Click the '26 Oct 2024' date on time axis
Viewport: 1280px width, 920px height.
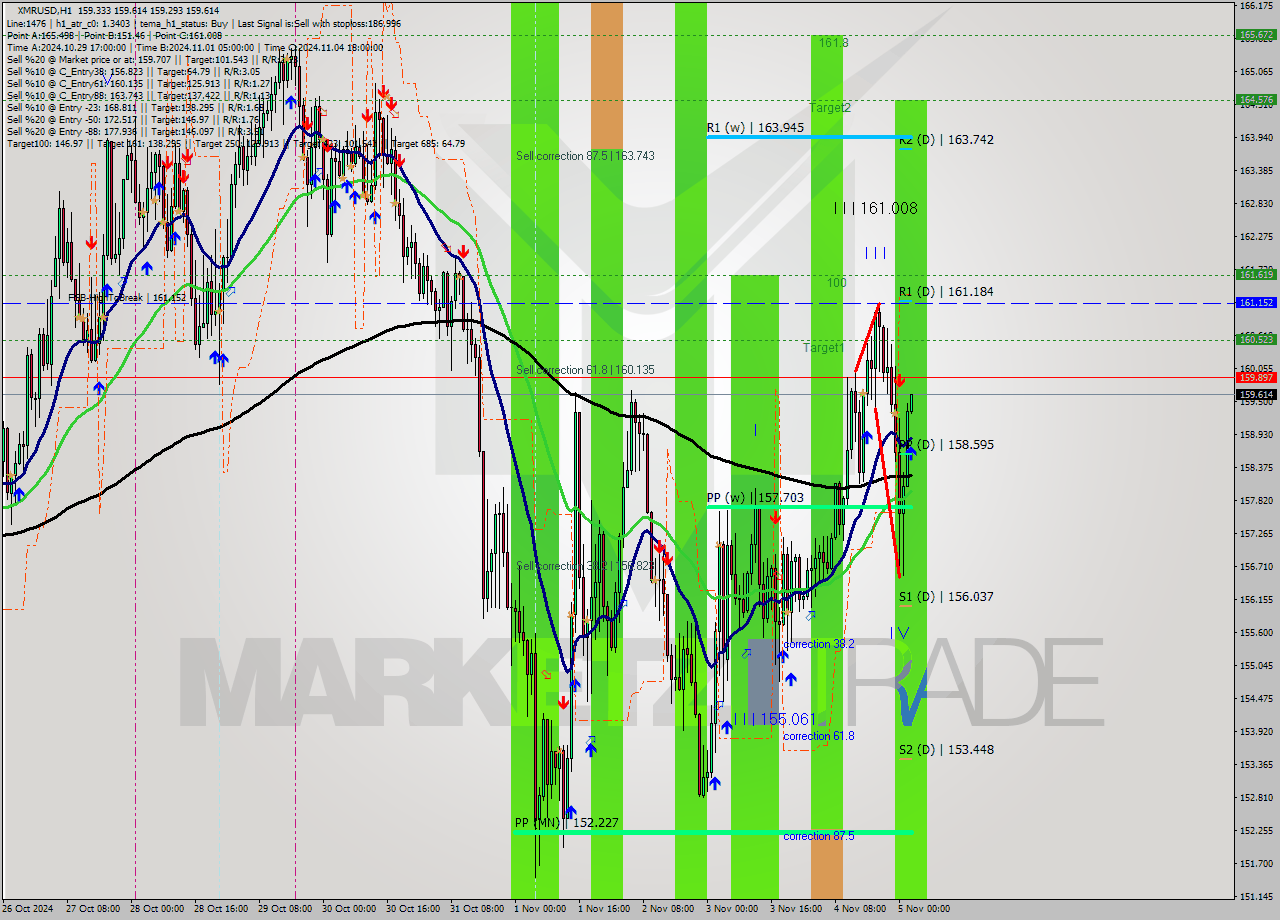click(x=28, y=909)
